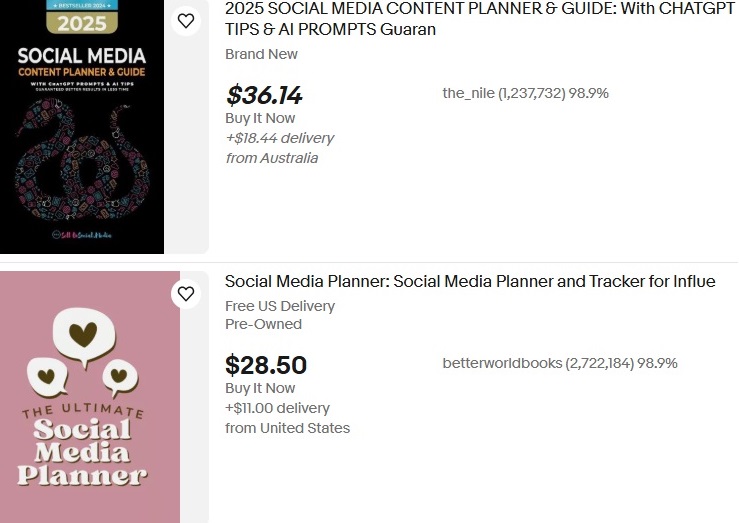Click the $36.14 price
Image resolution: width=739 pixels, height=523 pixels.
[264, 95]
